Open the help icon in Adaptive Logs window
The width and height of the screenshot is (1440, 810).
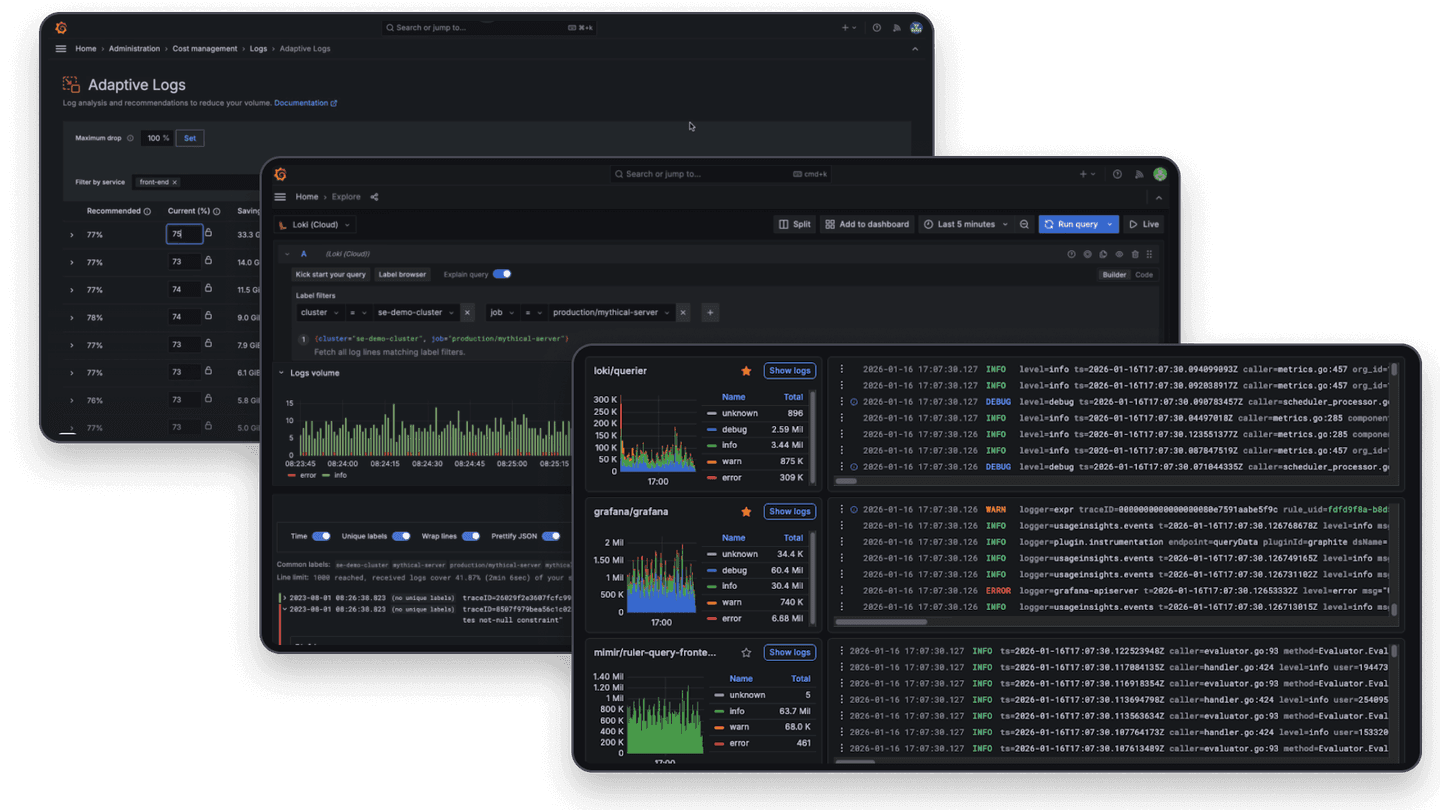877,28
